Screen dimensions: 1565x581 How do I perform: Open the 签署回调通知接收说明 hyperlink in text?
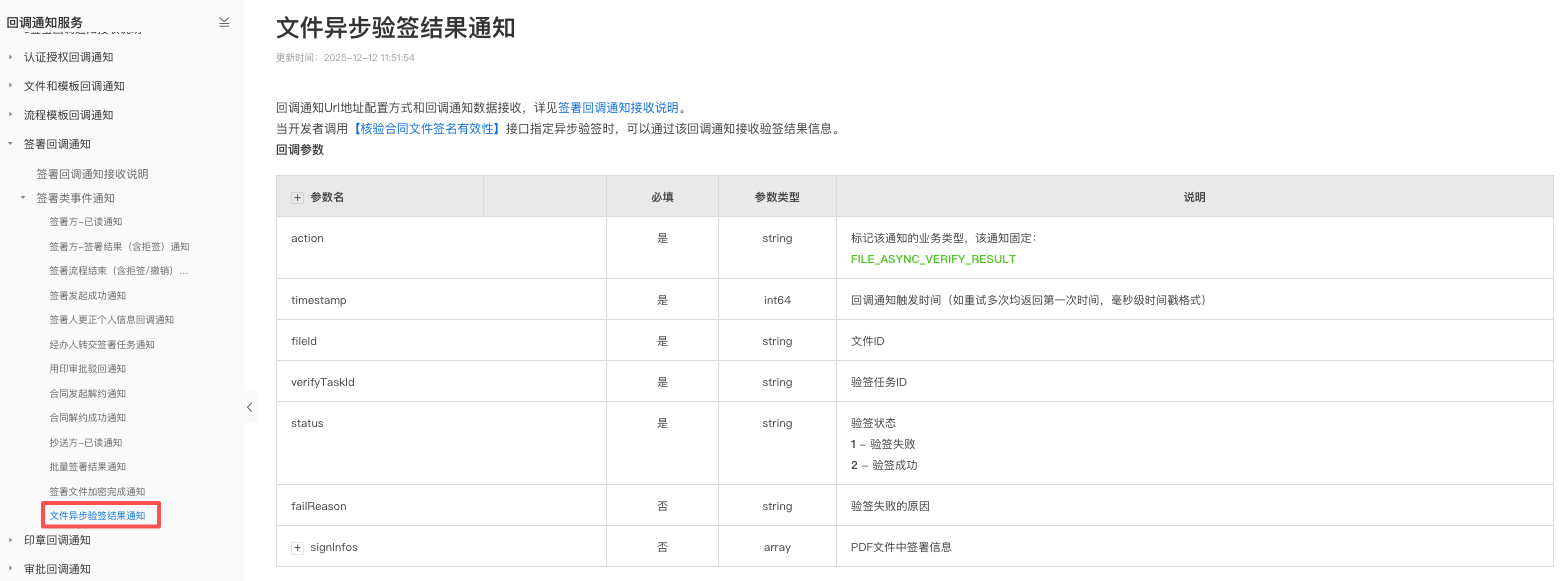tap(618, 108)
